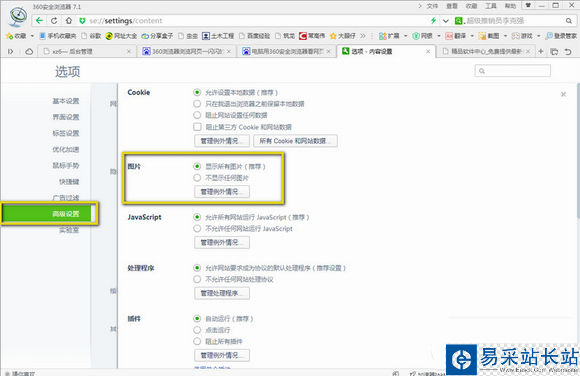
Task: Expand the 扩展 dropdown arrow
Action: (405, 36)
